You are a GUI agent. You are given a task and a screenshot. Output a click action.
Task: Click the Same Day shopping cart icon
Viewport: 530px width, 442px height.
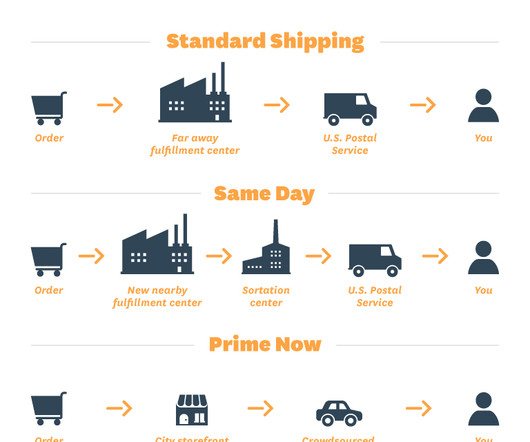click(x=49, y=260)
